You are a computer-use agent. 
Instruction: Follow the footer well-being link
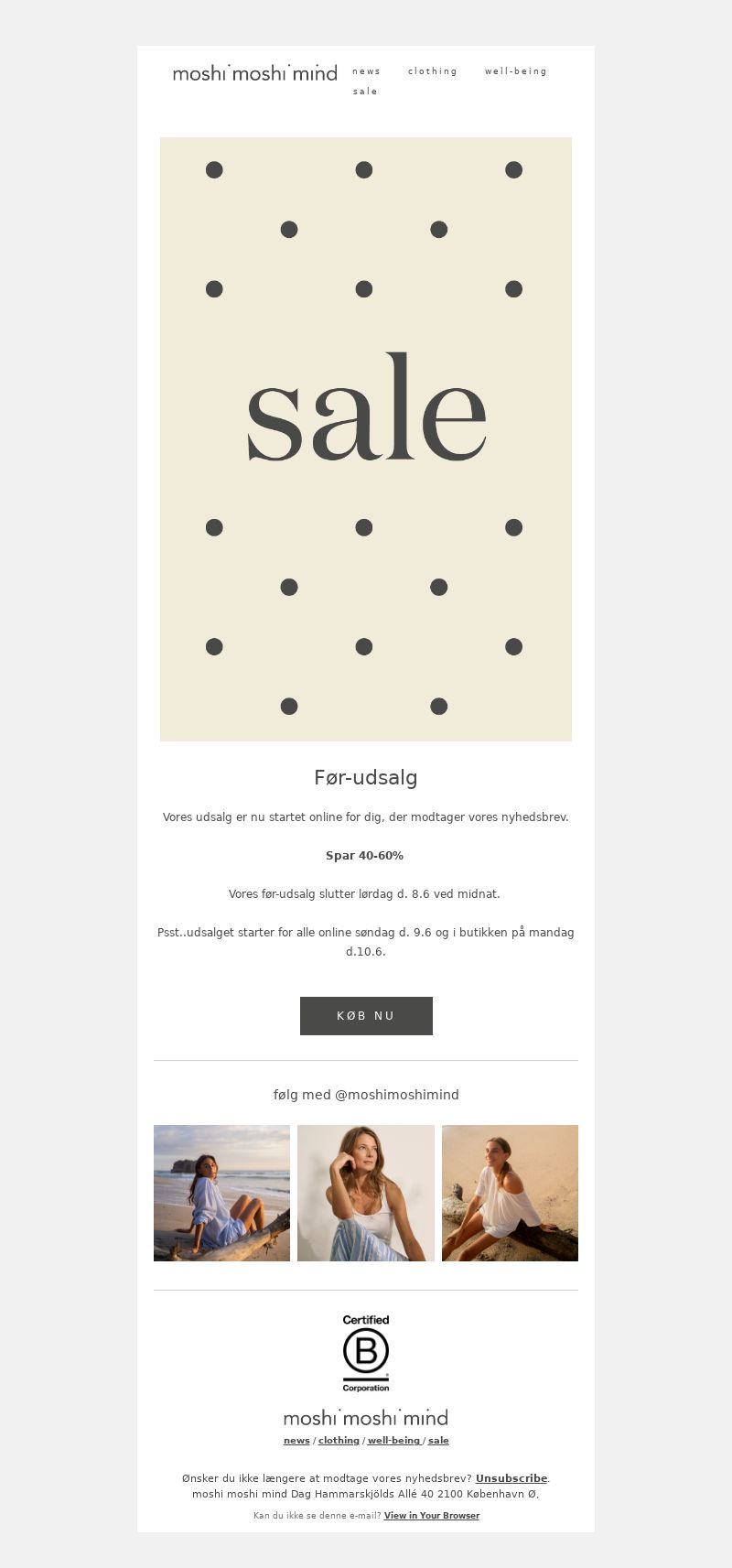click(394, 1441)
